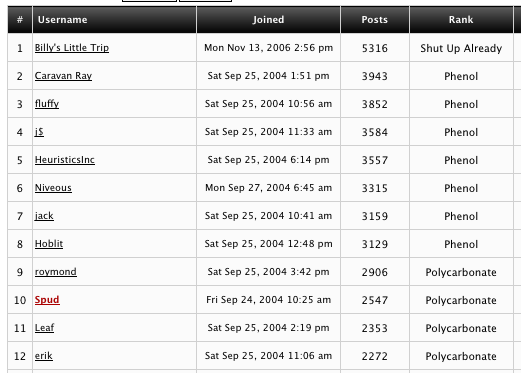Click Spud's join date cell
The width and height of the screenshot is (521, 373).
268,300
